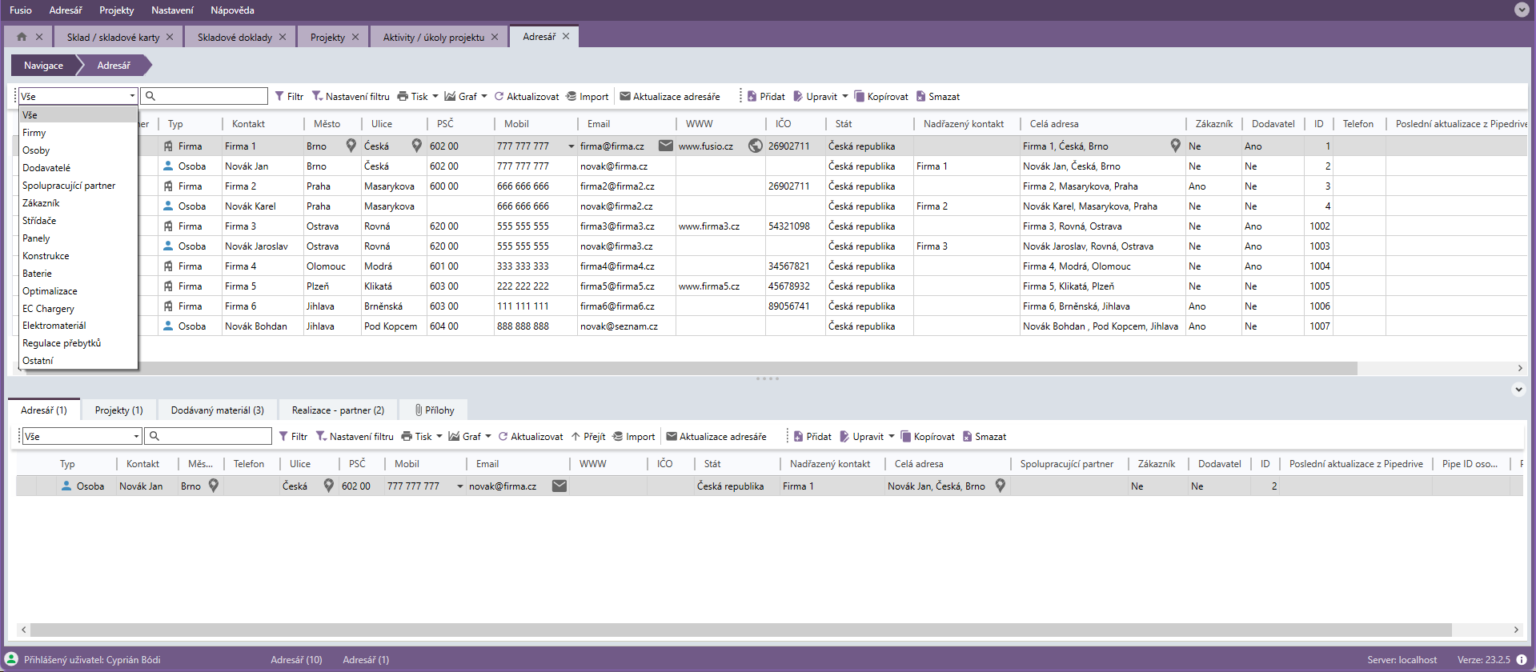
Task: Click lower panel Import button
Action: pos(633,437)
